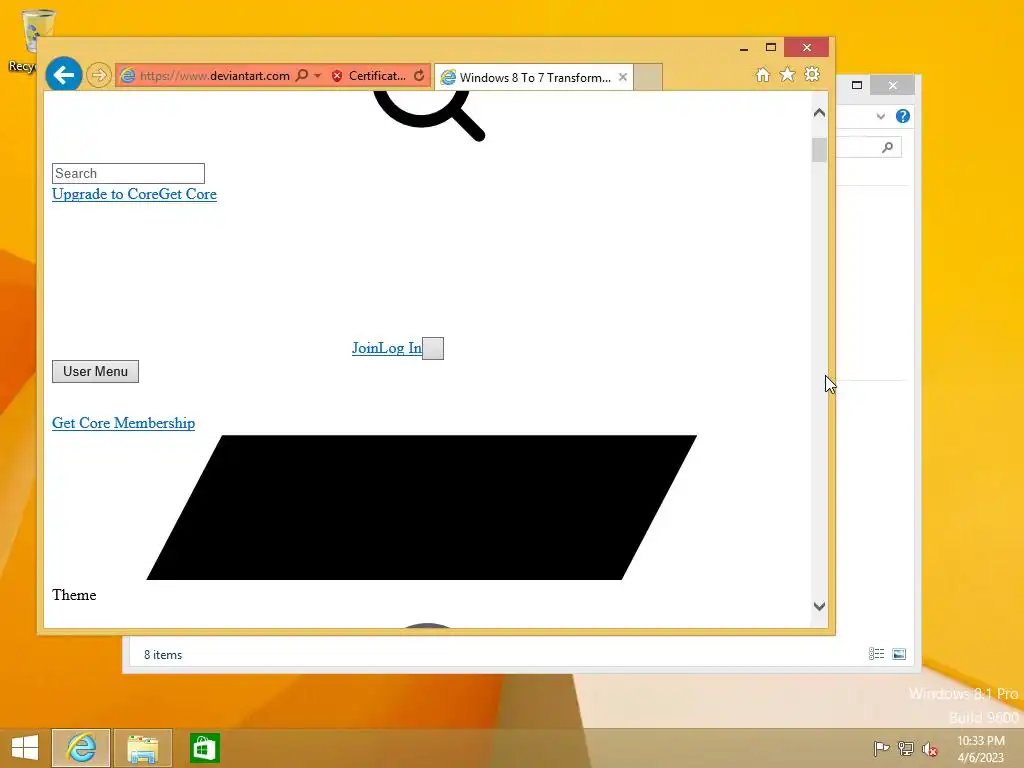
Task: Click the search magnifier in address bar
Action: (302, 76)
